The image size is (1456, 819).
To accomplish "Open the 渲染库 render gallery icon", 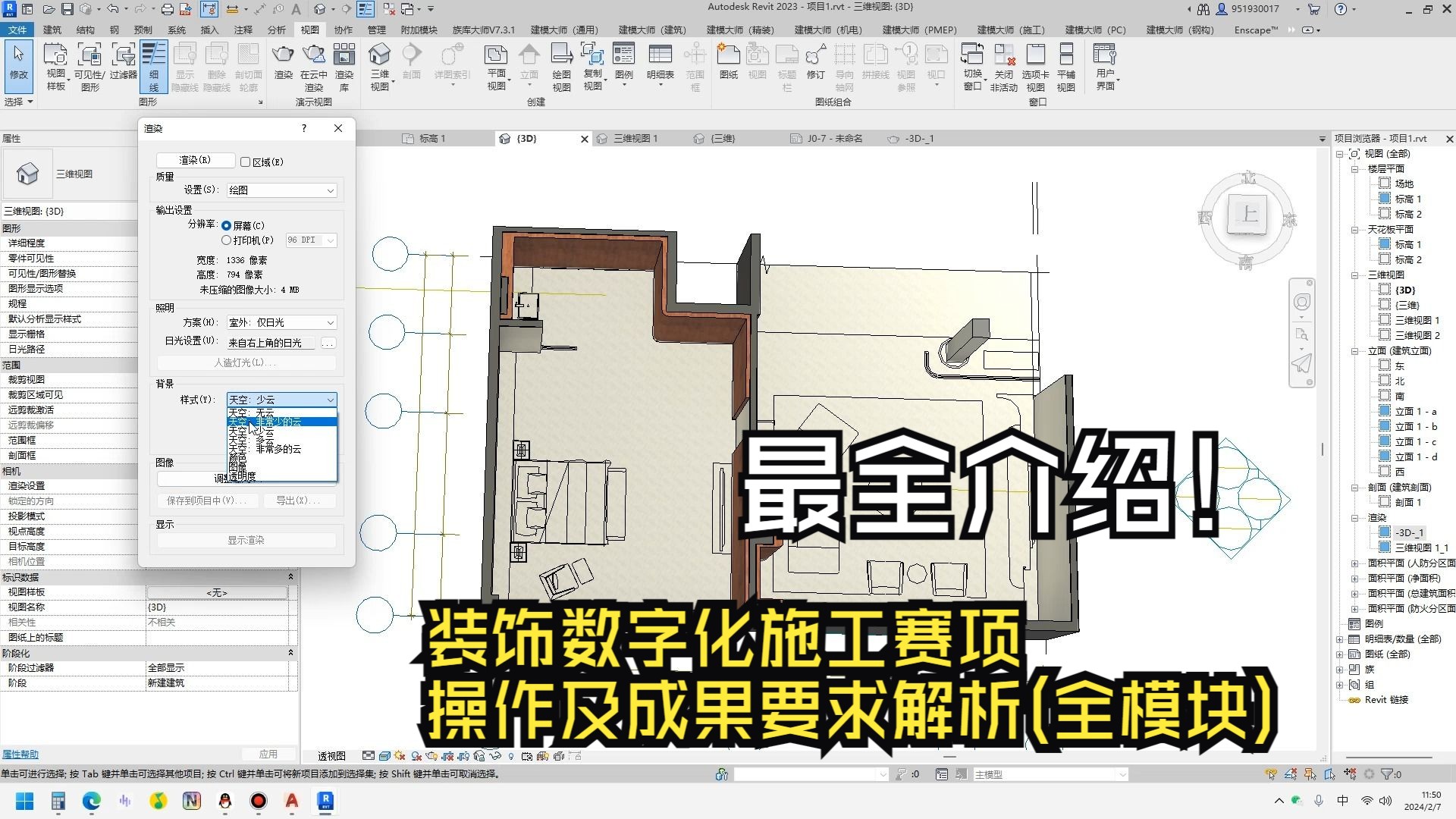I will 344,67.
